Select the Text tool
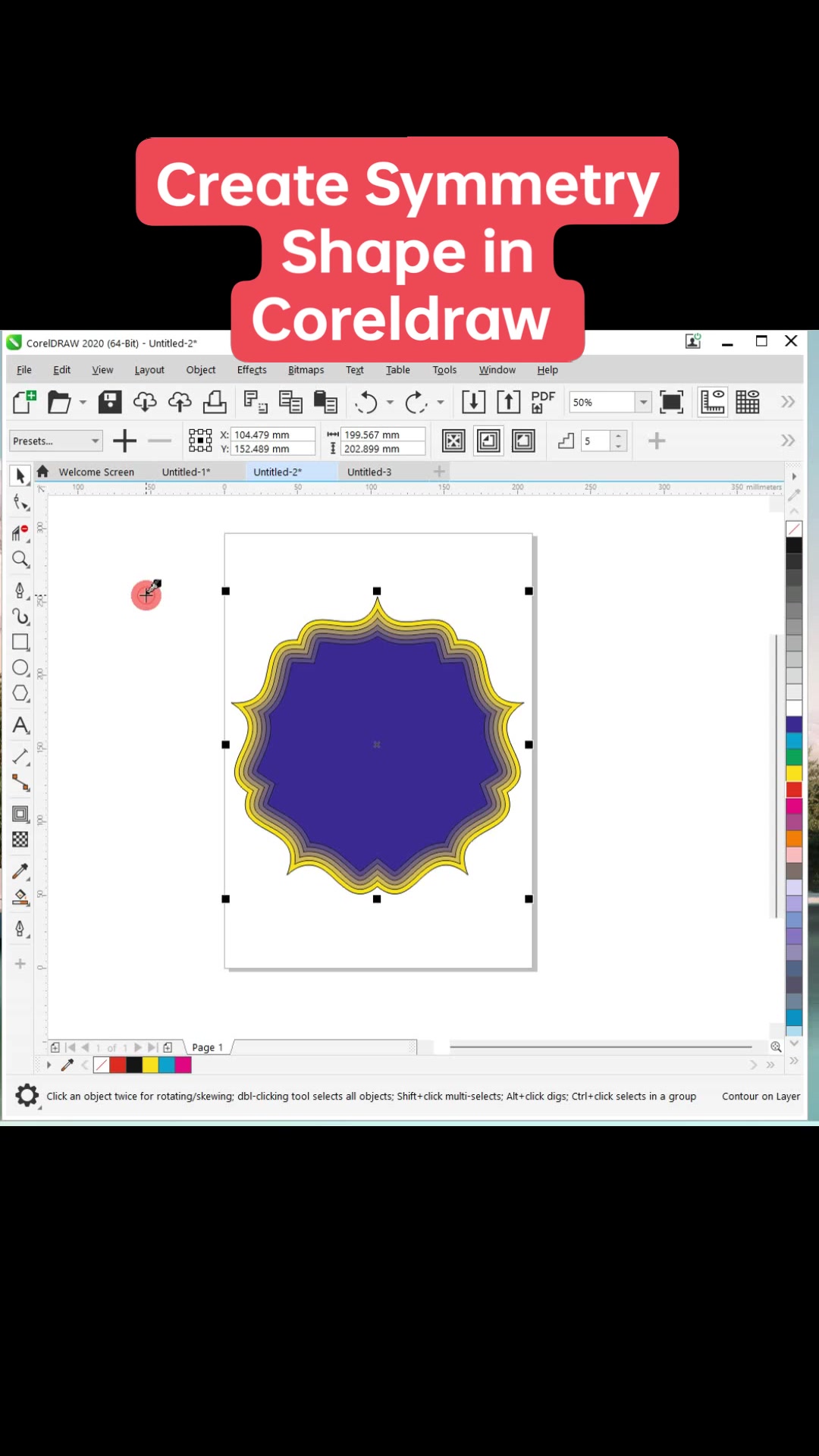This screenshot has width=819, height=1456. coord(20,726)
